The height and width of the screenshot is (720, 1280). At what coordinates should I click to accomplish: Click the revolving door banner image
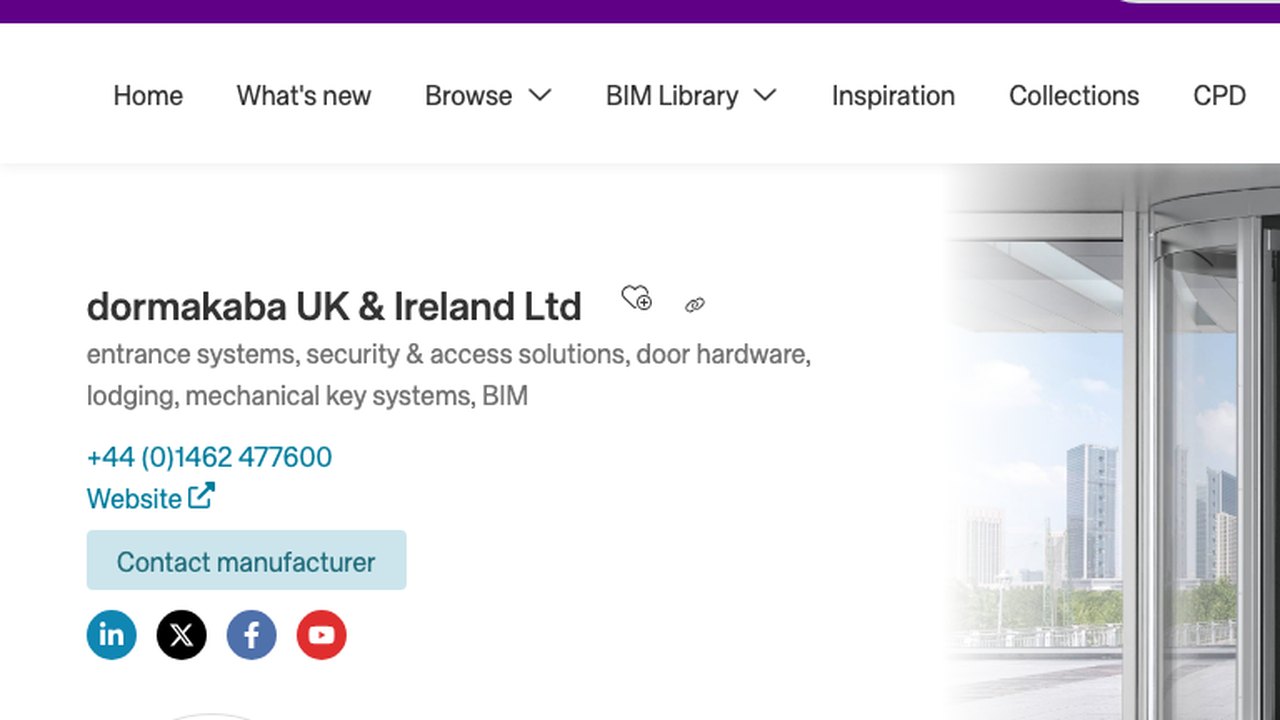coord(1112,441)
